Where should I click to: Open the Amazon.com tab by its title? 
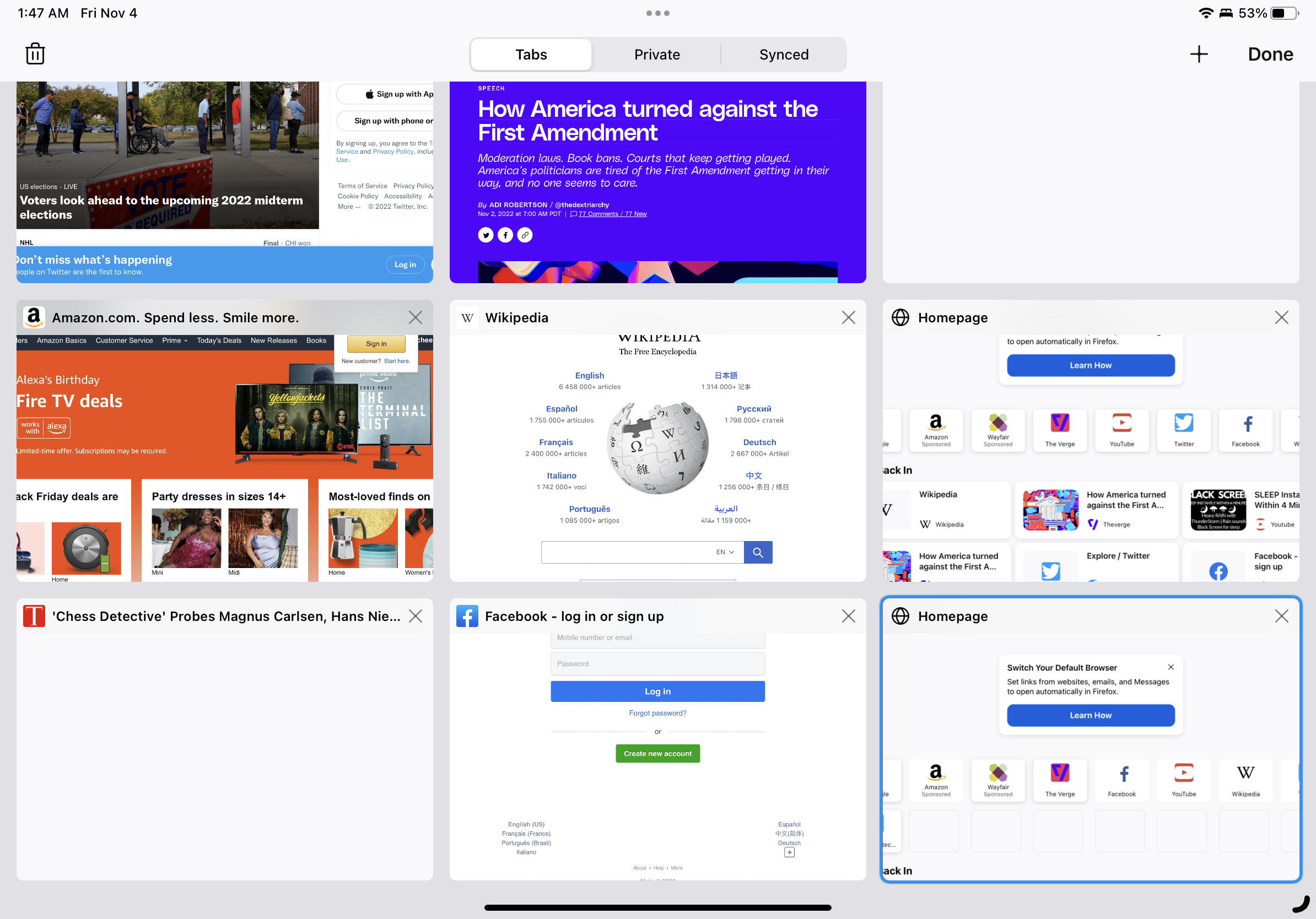tap(175, 317)
